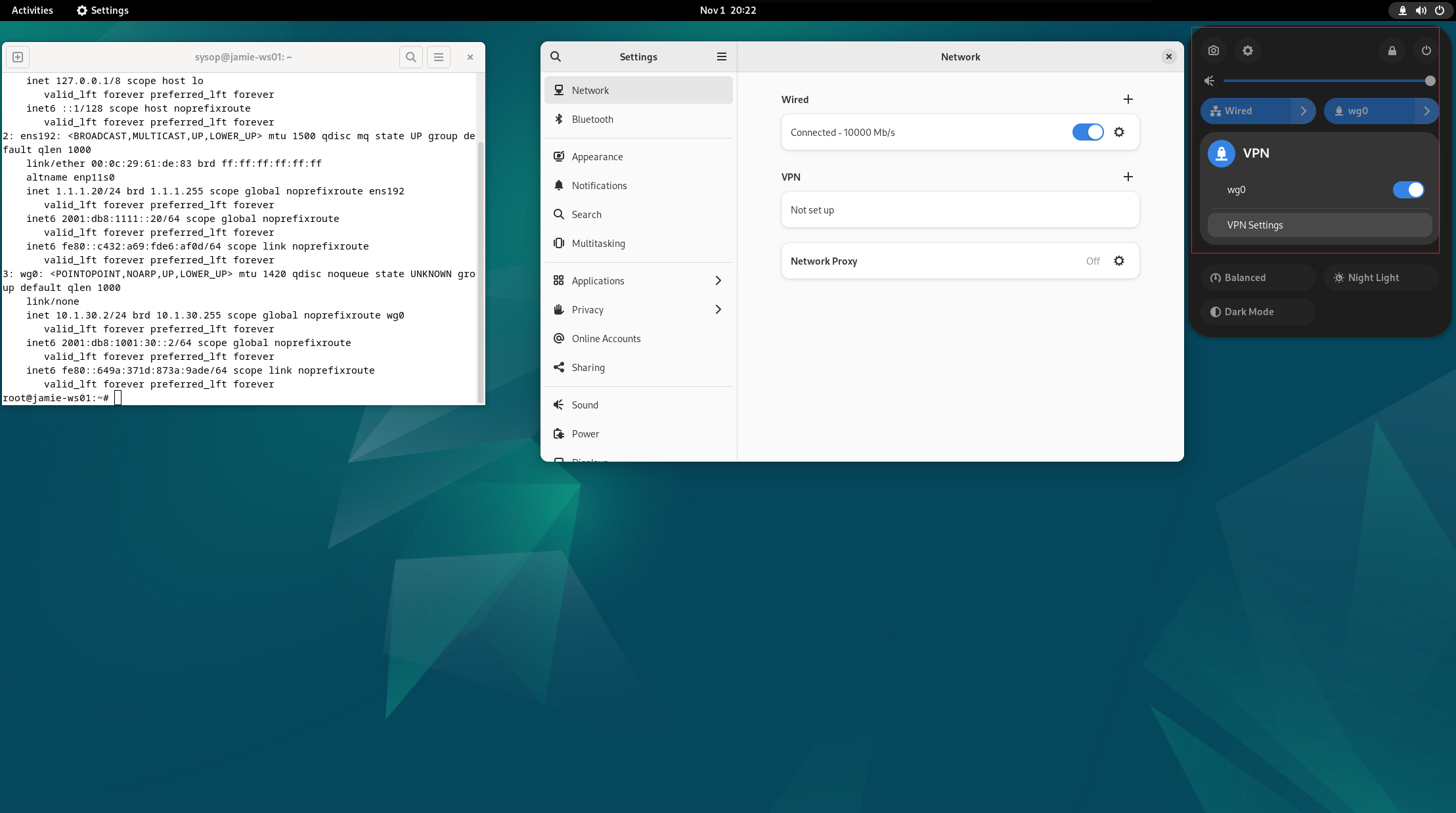Toggle Dark Mode quick setting

click(1258, 312)
